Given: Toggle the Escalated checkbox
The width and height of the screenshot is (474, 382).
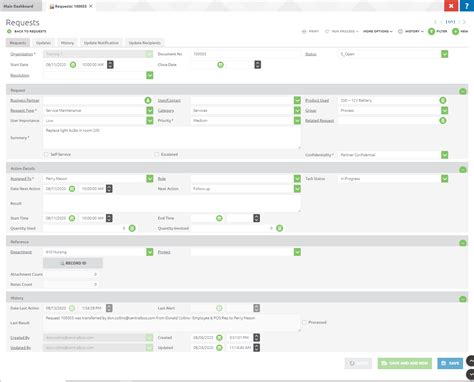Looking at the screenshot, I should click(x=157, y=154).
